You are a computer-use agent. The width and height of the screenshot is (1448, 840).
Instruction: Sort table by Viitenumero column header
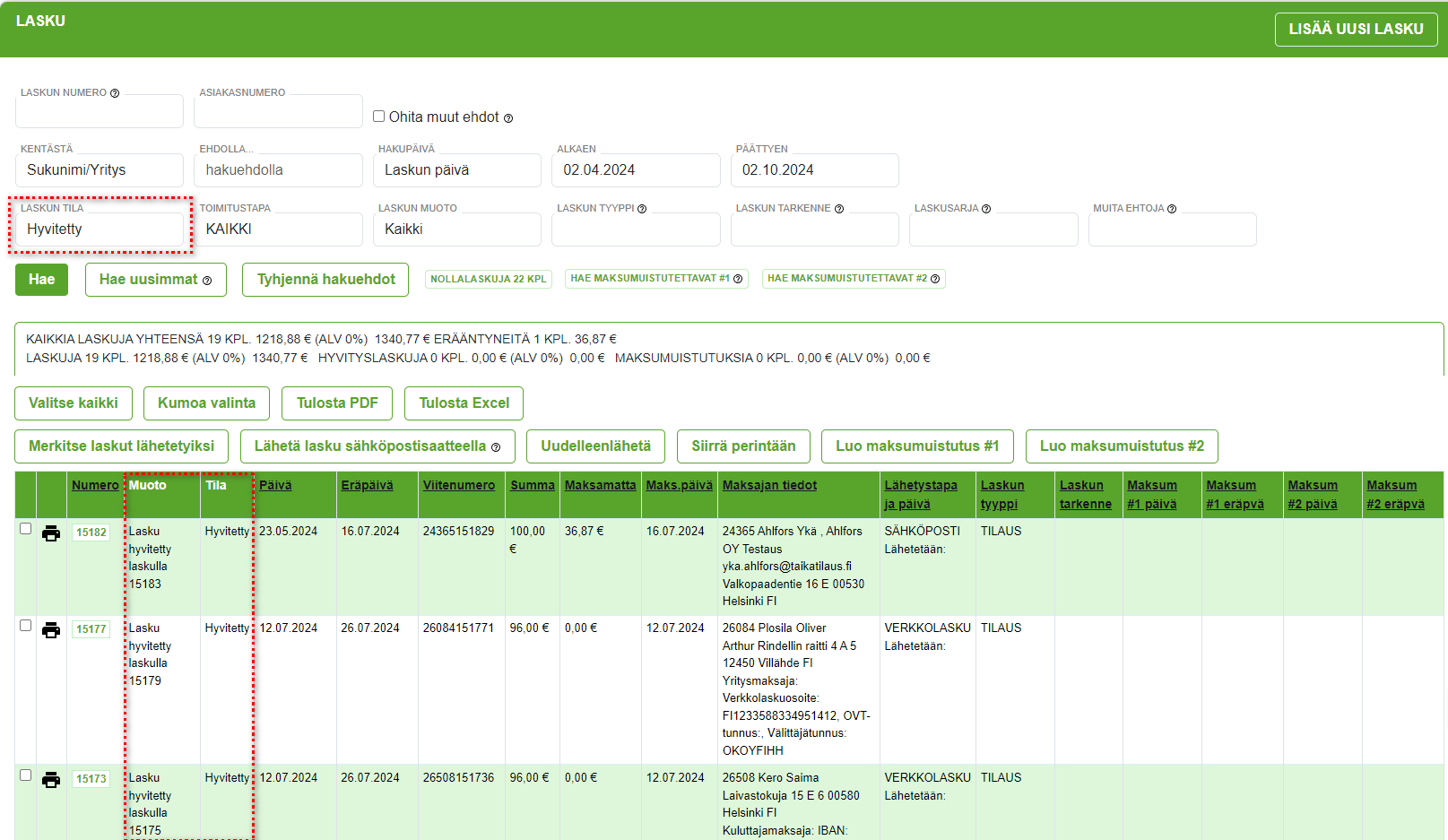tap(459, 485)
